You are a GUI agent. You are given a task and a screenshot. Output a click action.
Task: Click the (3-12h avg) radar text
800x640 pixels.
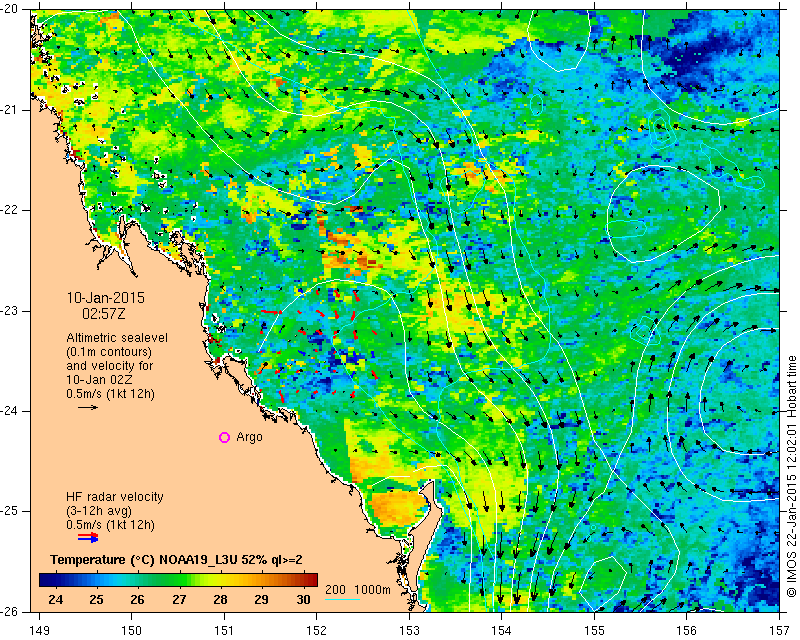tap(99, 510)
